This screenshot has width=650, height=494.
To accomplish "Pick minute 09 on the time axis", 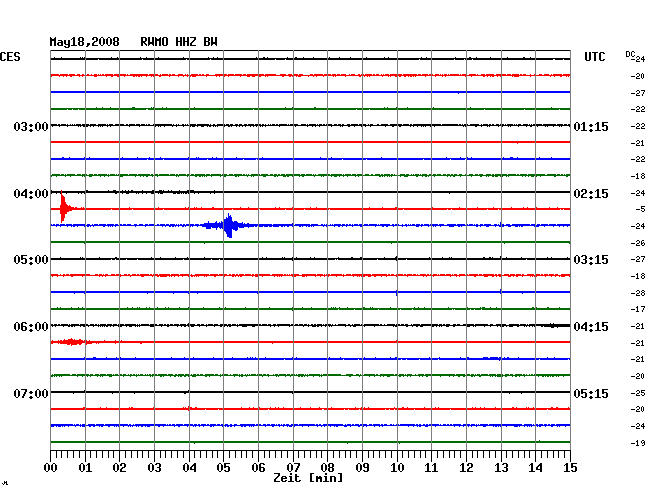I will [x=362, y=467].
